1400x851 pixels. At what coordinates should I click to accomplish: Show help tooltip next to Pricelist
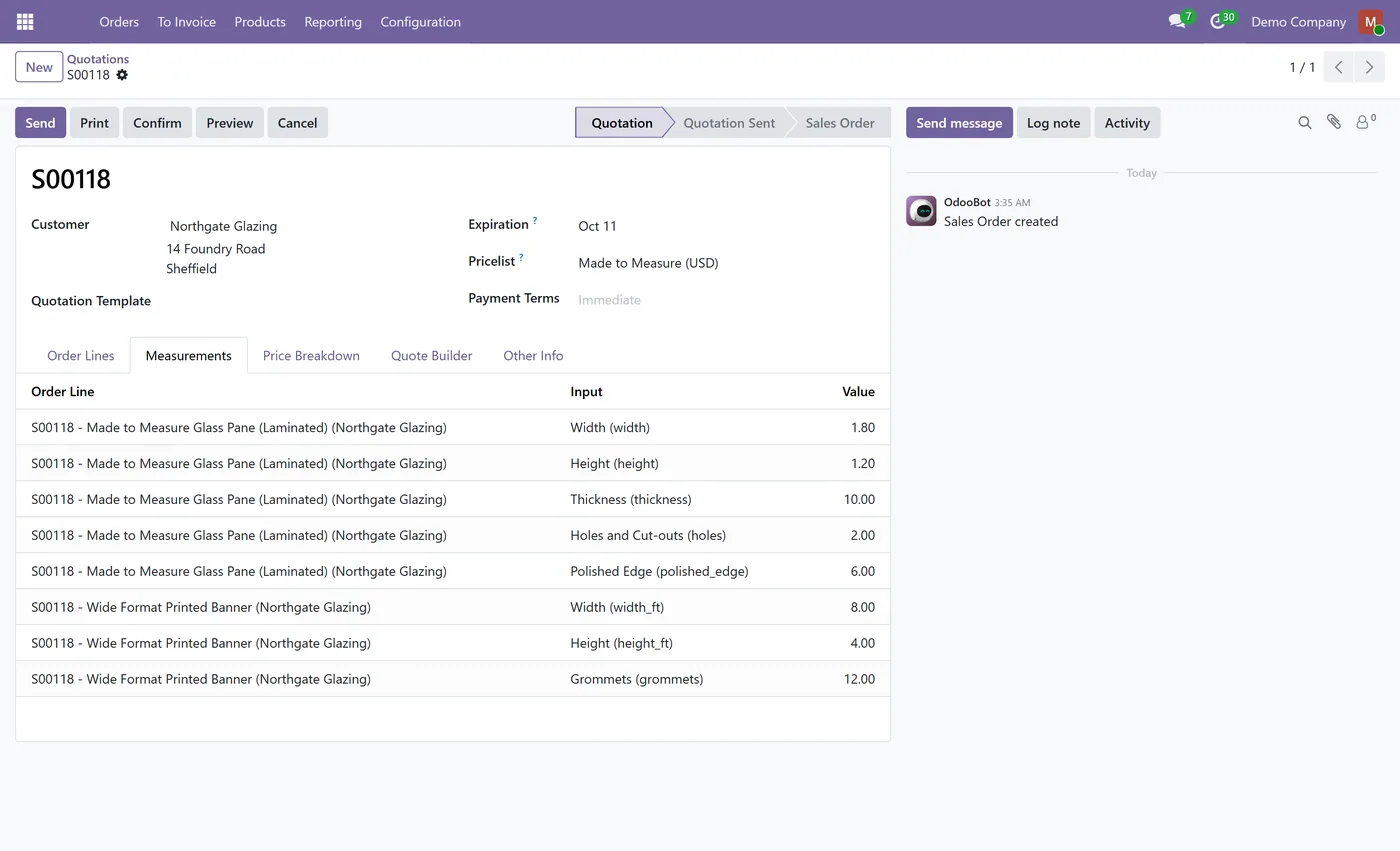521,257
